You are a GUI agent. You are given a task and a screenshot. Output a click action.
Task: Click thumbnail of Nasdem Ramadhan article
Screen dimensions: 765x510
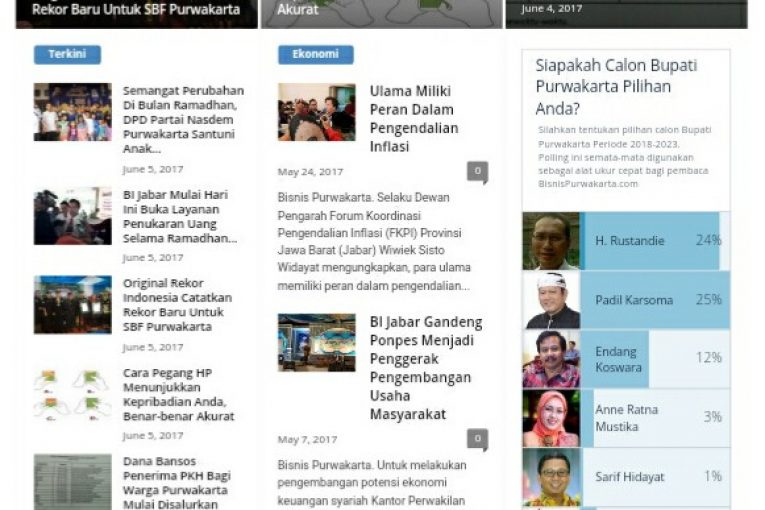click(x=73, y=112)
